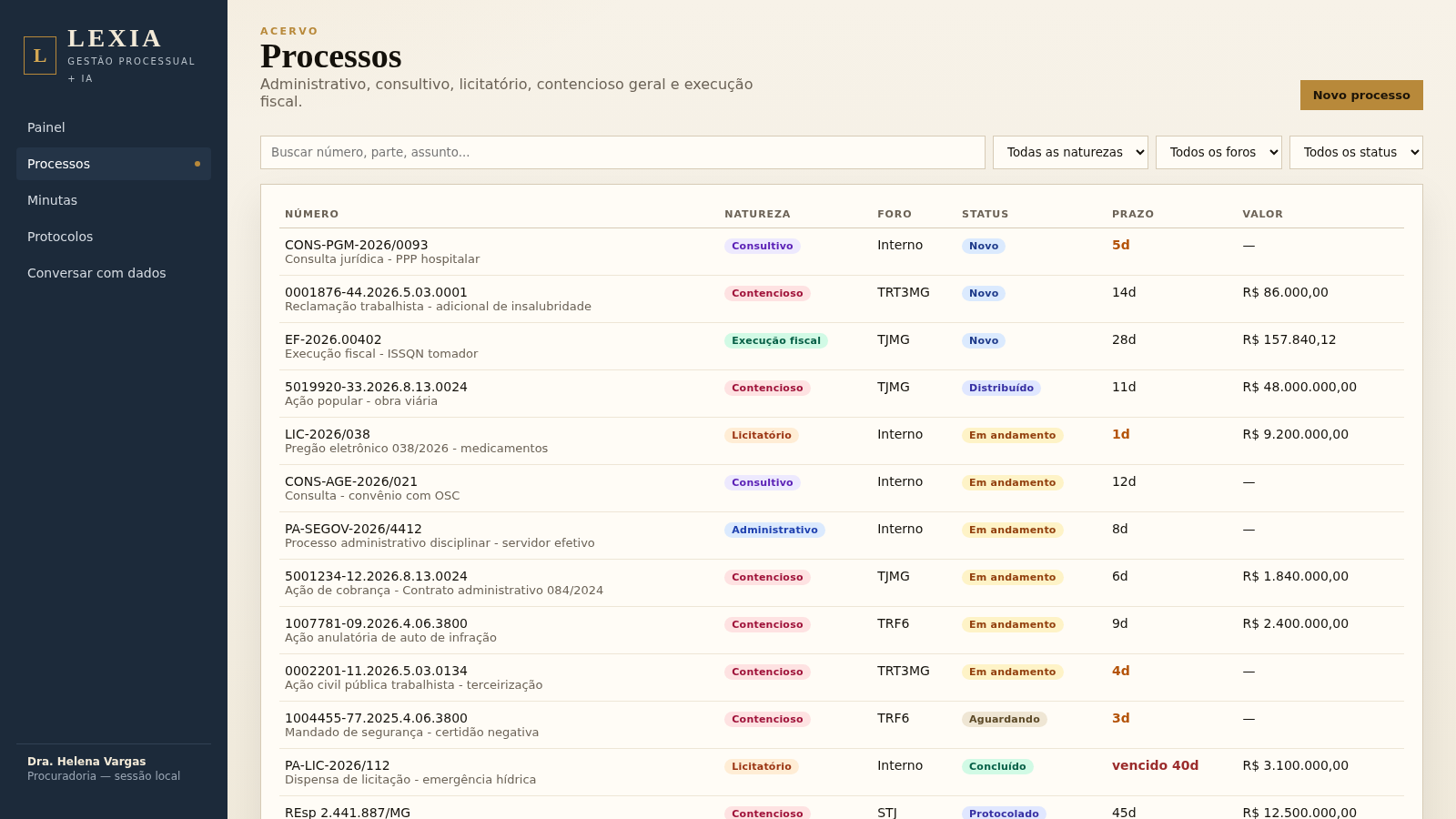Click the Novo processo button

pos(1361,95)
